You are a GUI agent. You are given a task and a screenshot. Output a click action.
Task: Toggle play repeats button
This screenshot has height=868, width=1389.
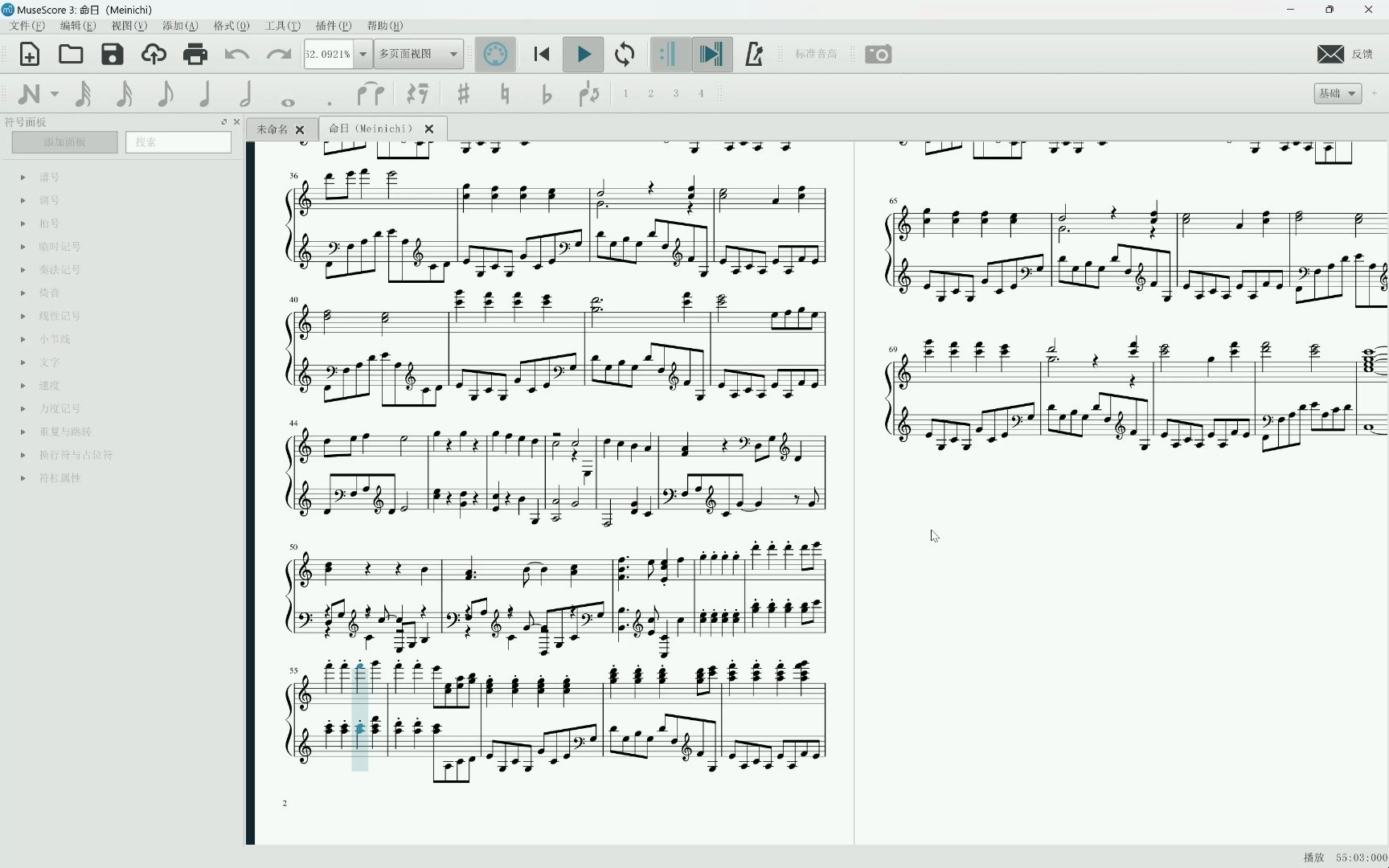pyautogui.click(x=669, y=55)
